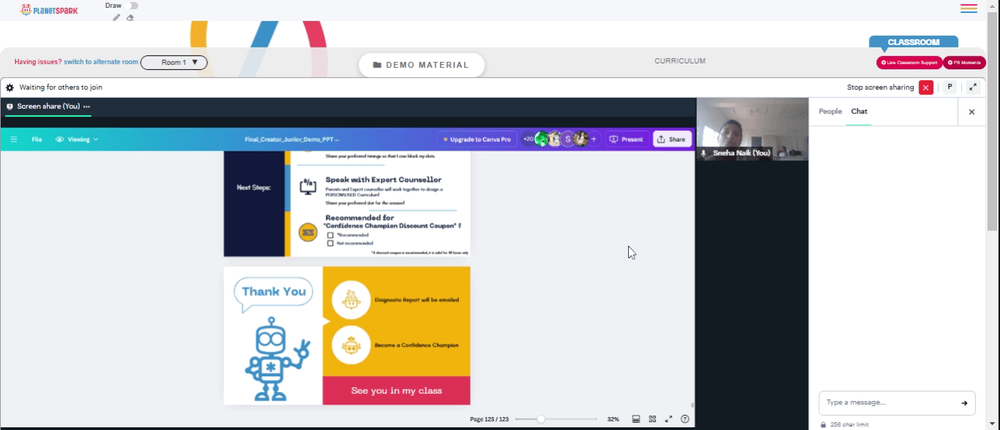Open the Canva File menu
The height and width of the screenshot is (430, 1000).
click(x=37, y=139)
